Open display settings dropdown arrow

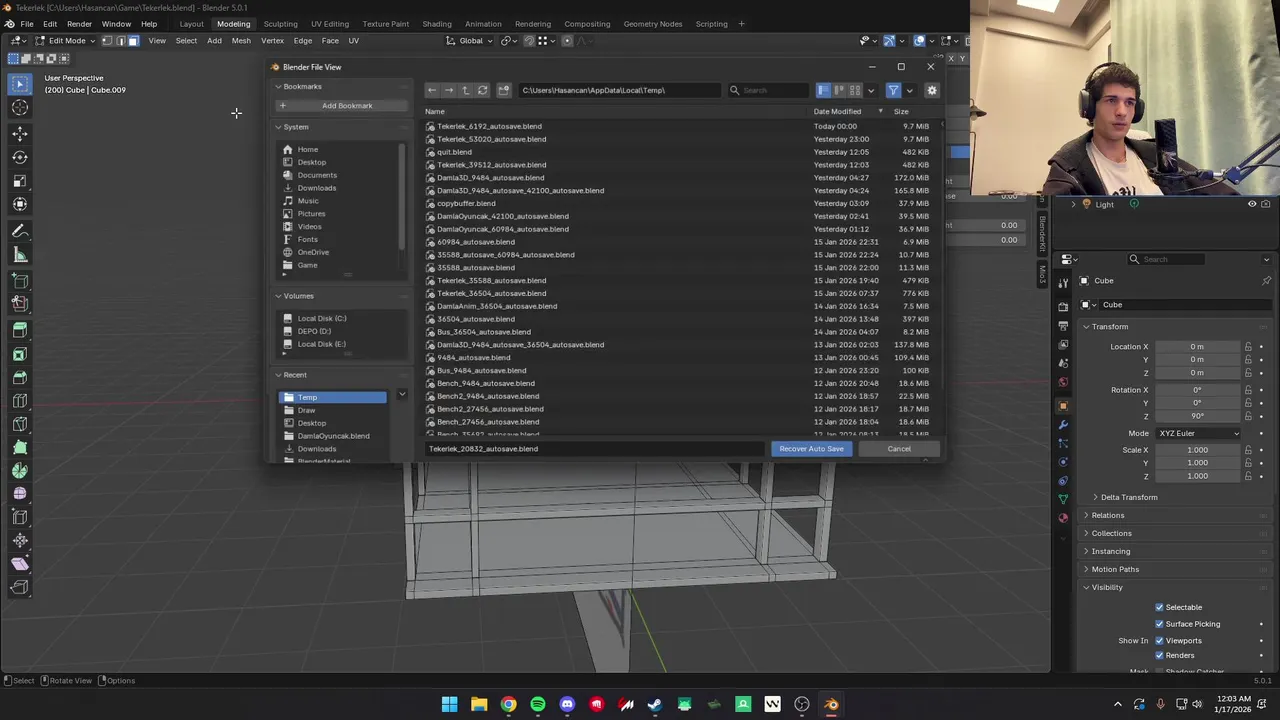(870, 90)
